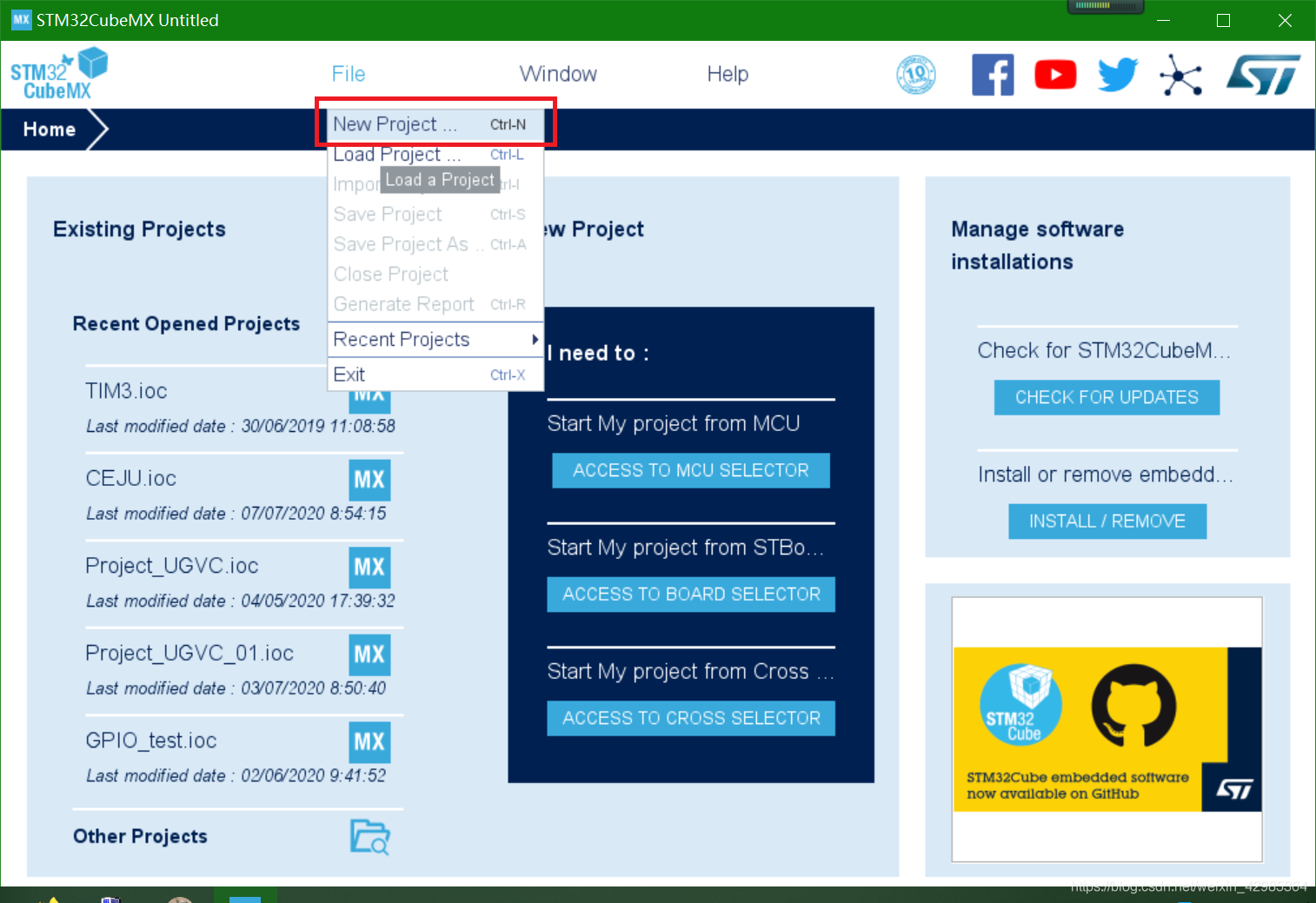
Task: Open the File menu
Action: point(349,74)
